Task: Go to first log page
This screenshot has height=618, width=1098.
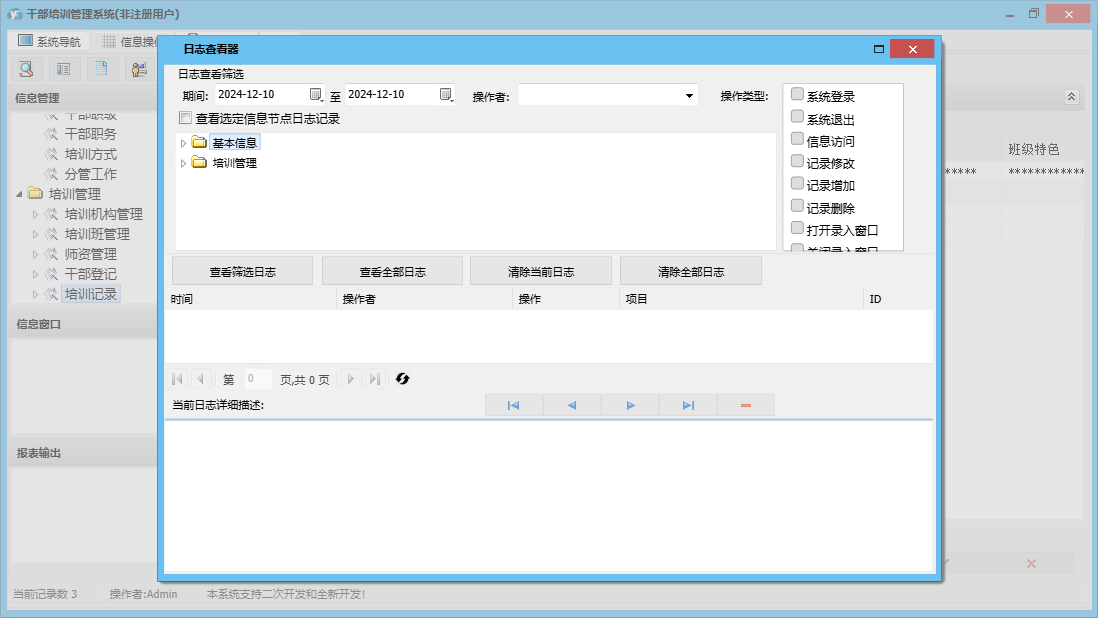Action: (177, 379)
